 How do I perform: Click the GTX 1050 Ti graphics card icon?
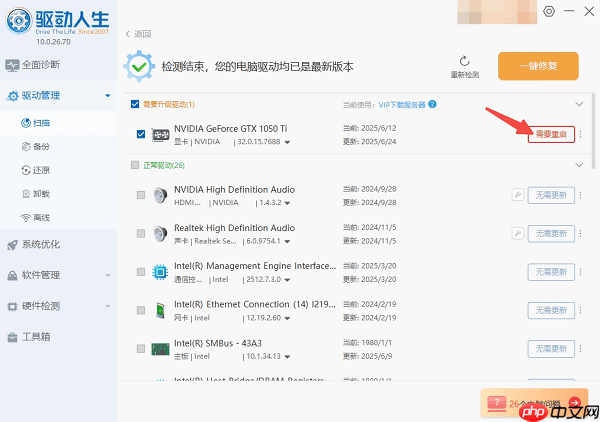coord(160,135)
